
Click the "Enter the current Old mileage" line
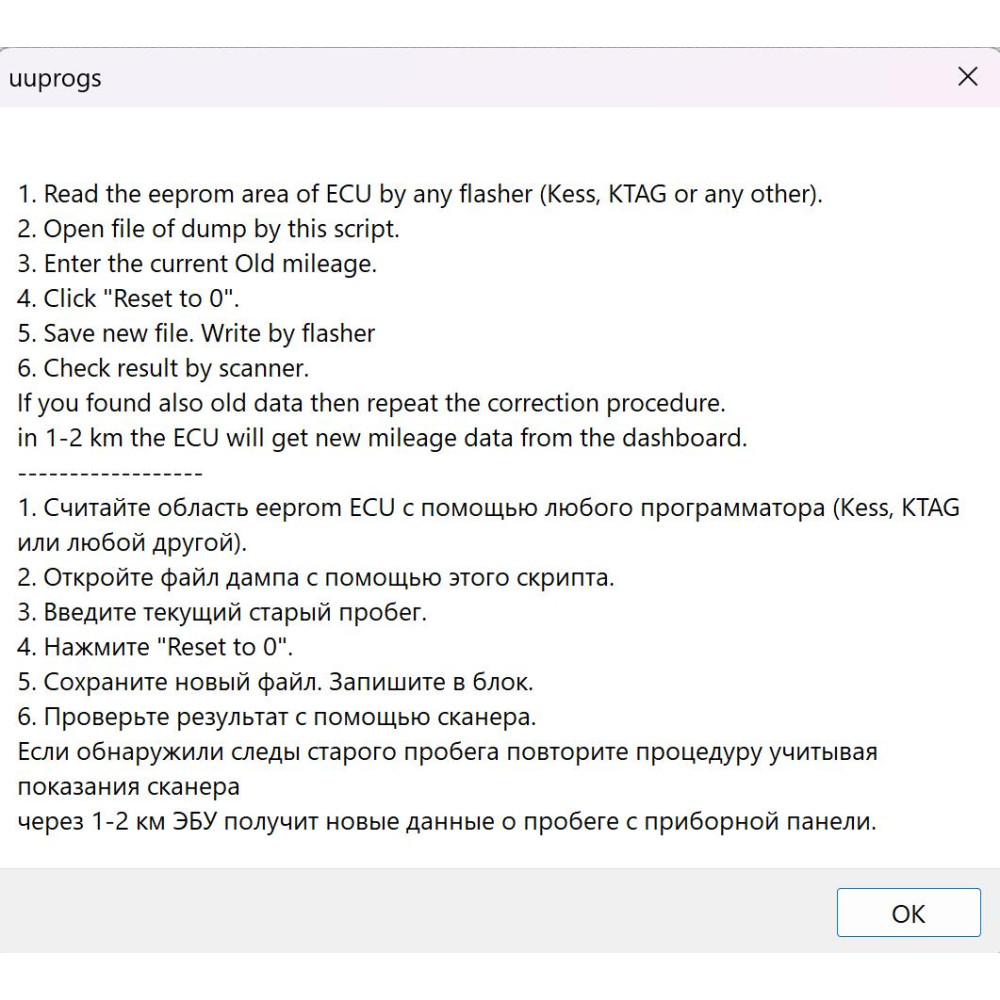(196, 264)
